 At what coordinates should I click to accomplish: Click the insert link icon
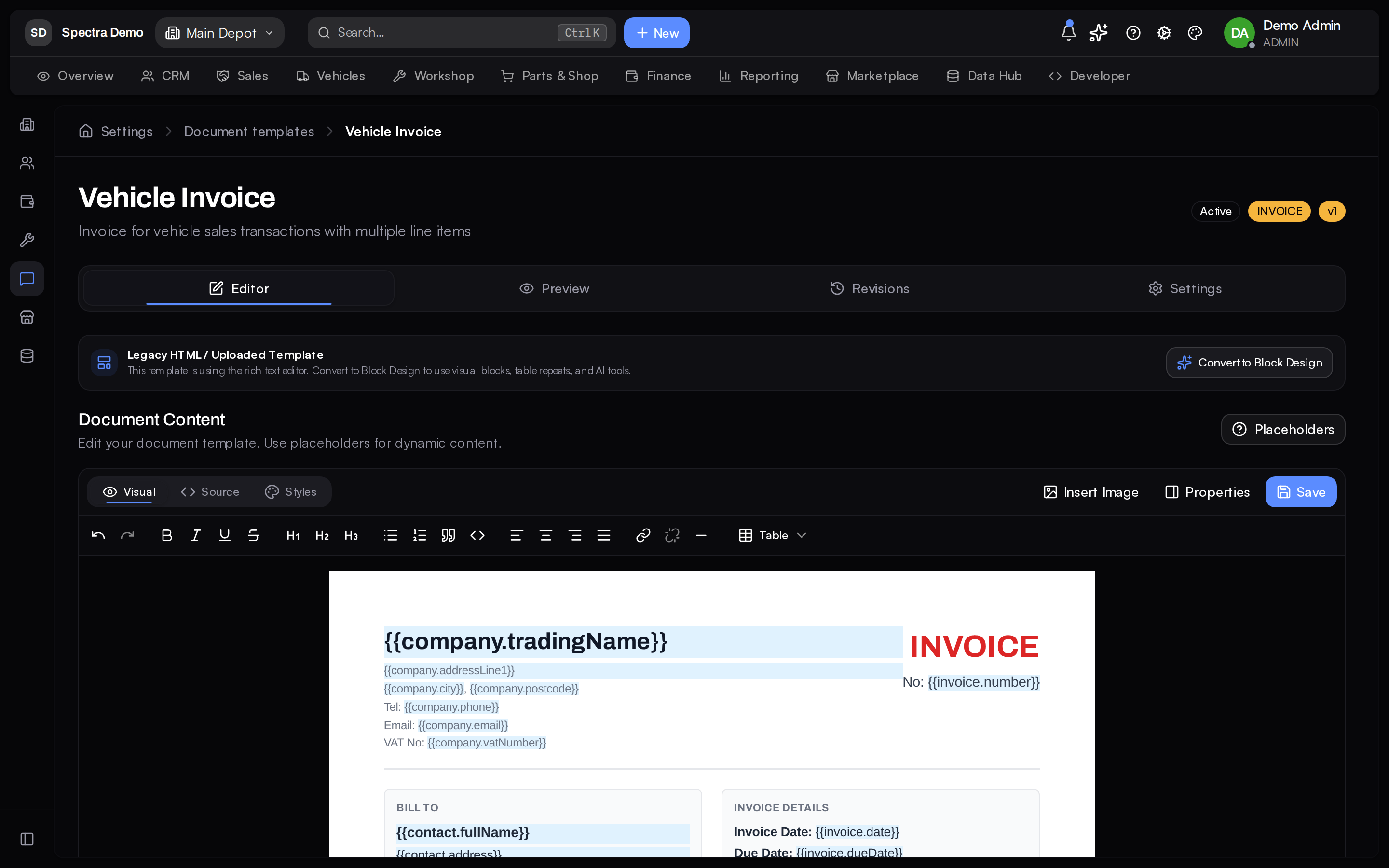coord(643,535)
